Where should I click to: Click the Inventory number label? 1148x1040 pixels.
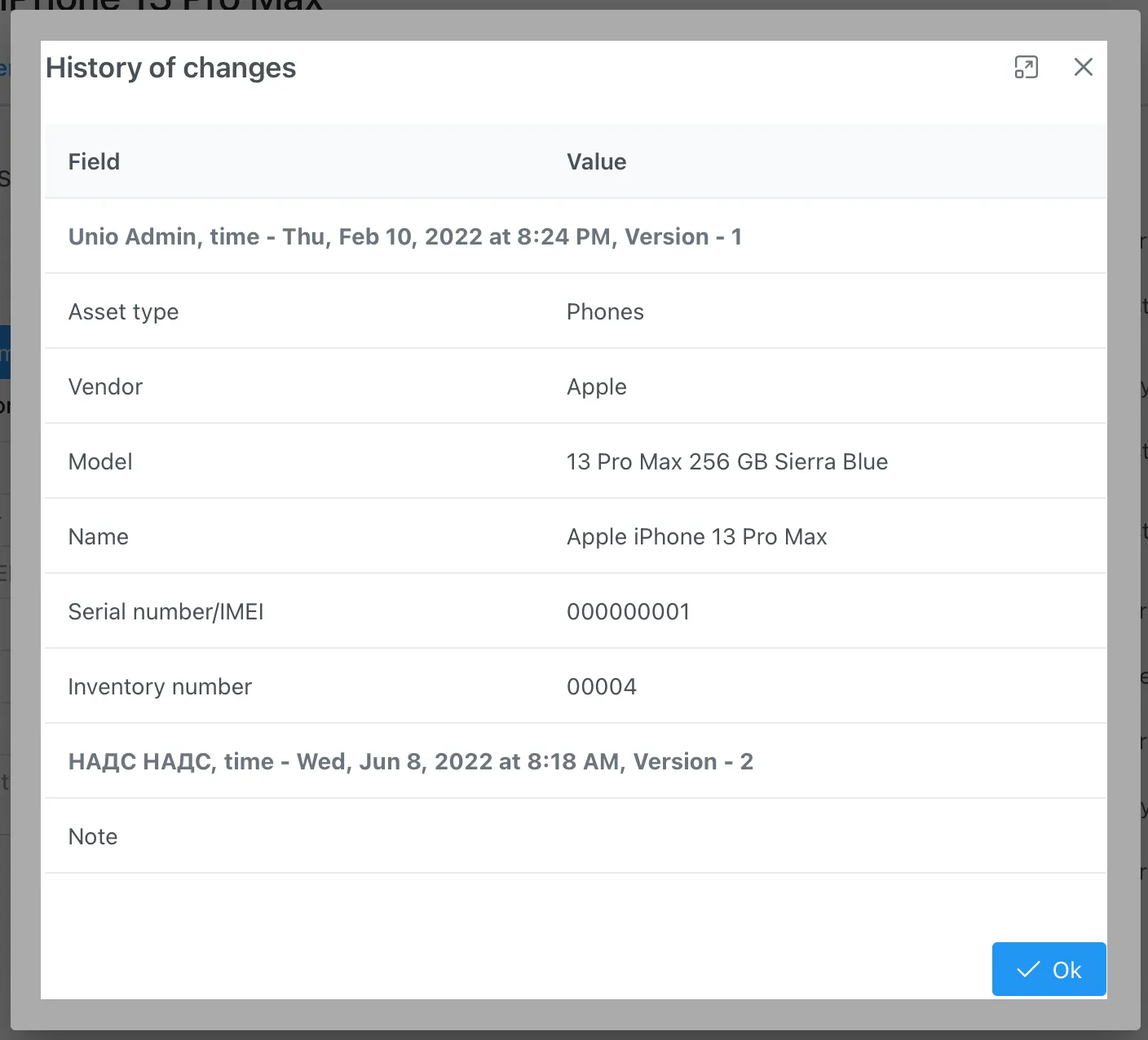click(x=160, y=686)
